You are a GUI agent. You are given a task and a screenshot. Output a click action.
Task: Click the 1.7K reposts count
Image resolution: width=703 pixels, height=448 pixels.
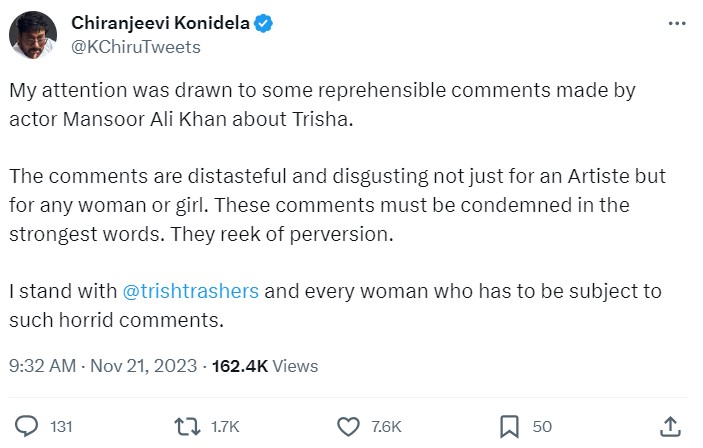[x=226, y=427]
